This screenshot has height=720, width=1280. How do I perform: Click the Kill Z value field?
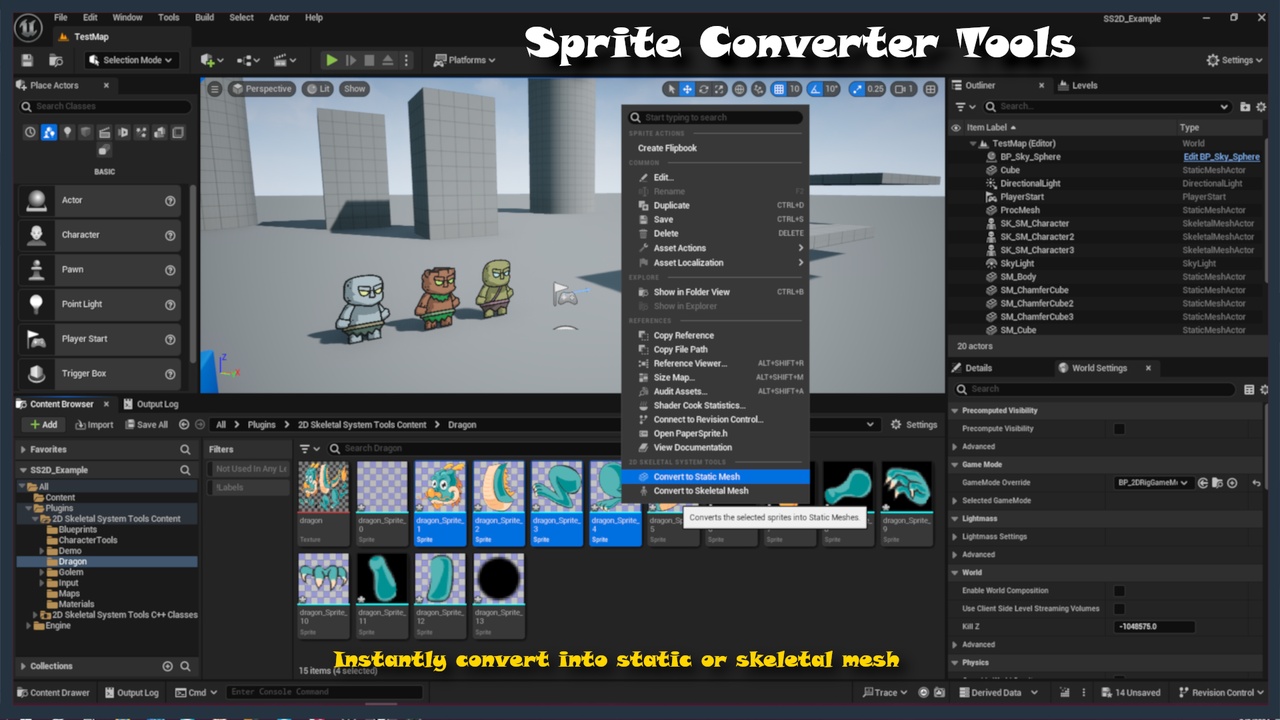pyautogui.click(x=1154, y=627)
